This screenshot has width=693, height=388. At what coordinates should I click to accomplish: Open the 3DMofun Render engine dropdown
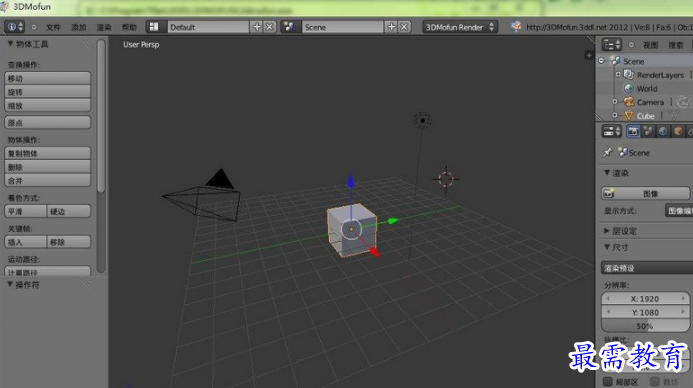tap(460, 27)
